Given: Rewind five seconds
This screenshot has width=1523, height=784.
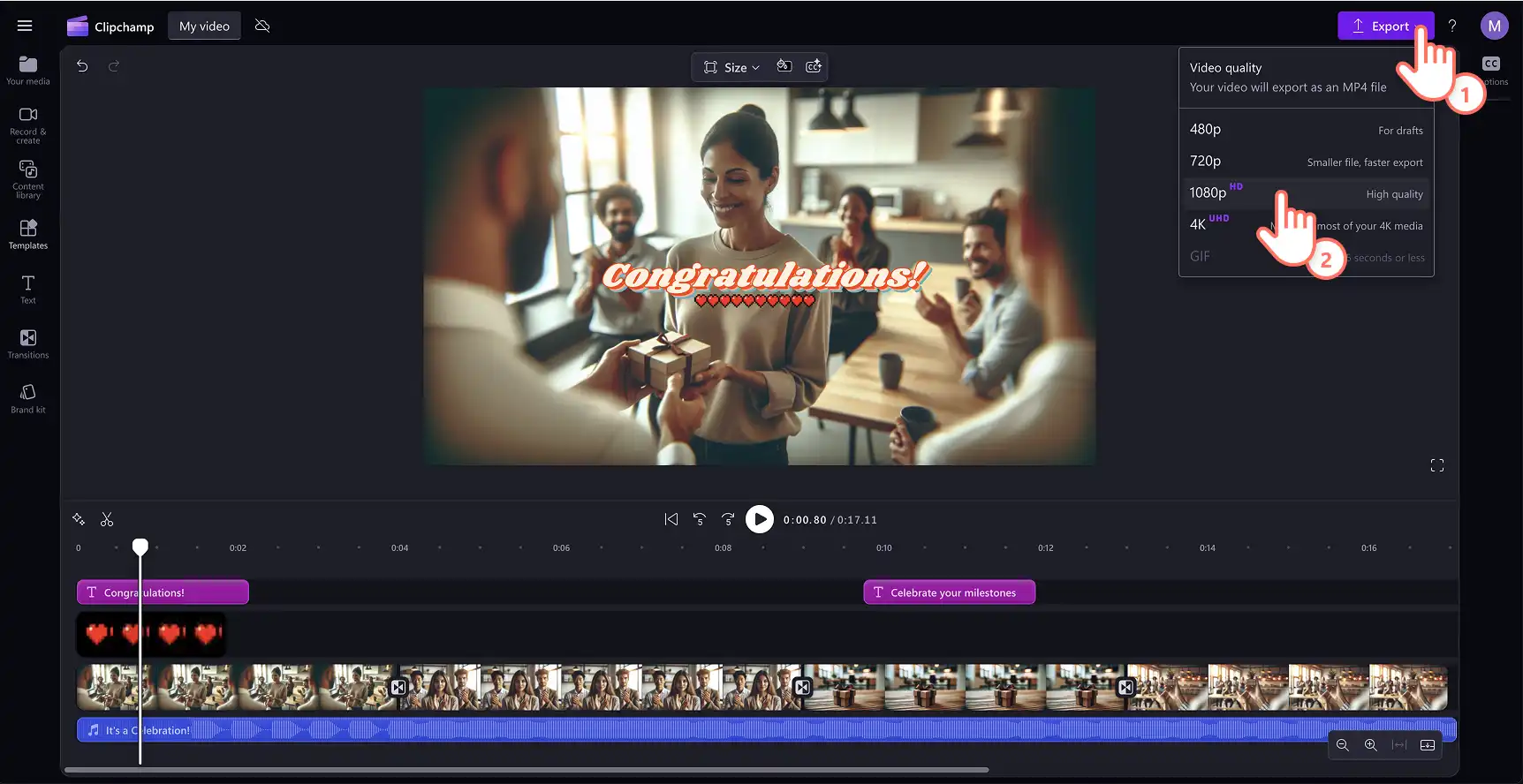Looking at the screenshot, I should pyautogui.click(x=700, y=519).
